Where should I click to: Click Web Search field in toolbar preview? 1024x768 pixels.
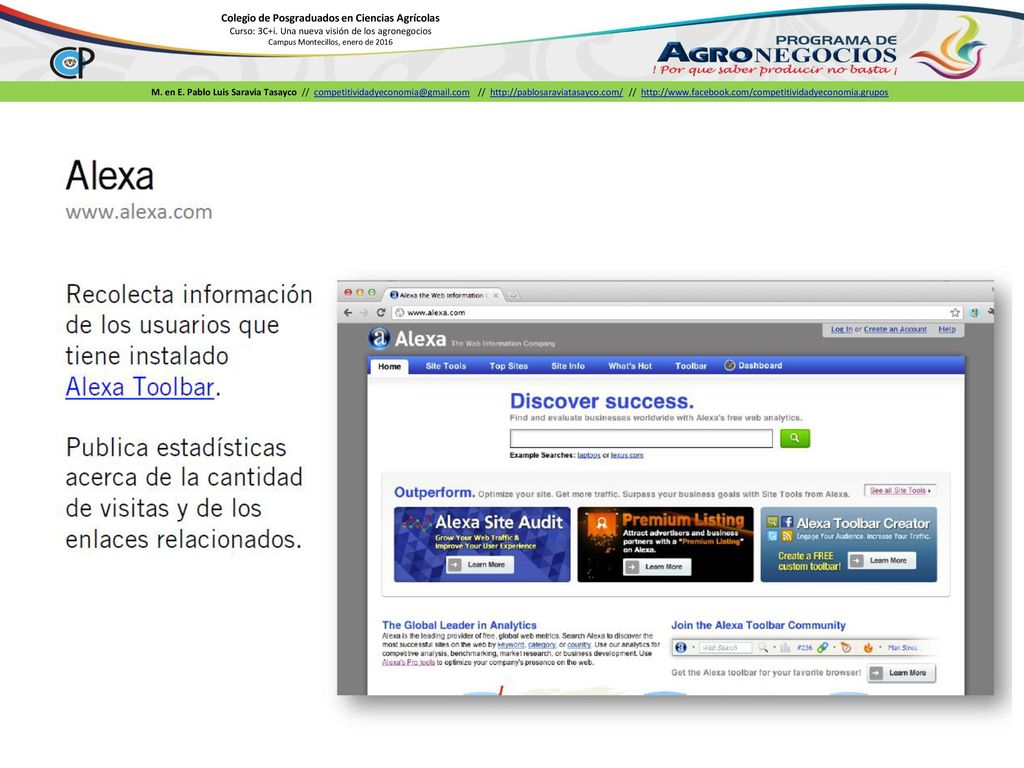click(x=725, y=648)
